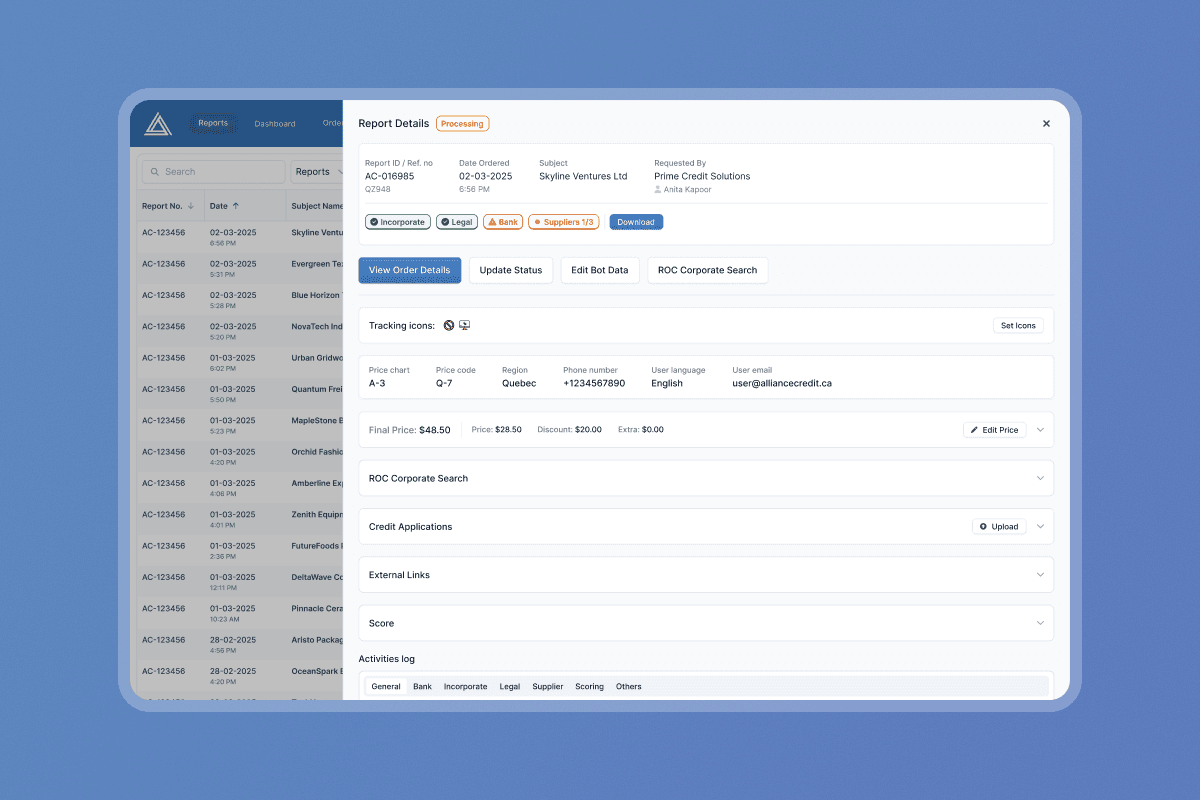The height and width of the screenshot is (800, 1200).
Task: Switch to the Bank activity tab
Action: [x=422, y=687]
